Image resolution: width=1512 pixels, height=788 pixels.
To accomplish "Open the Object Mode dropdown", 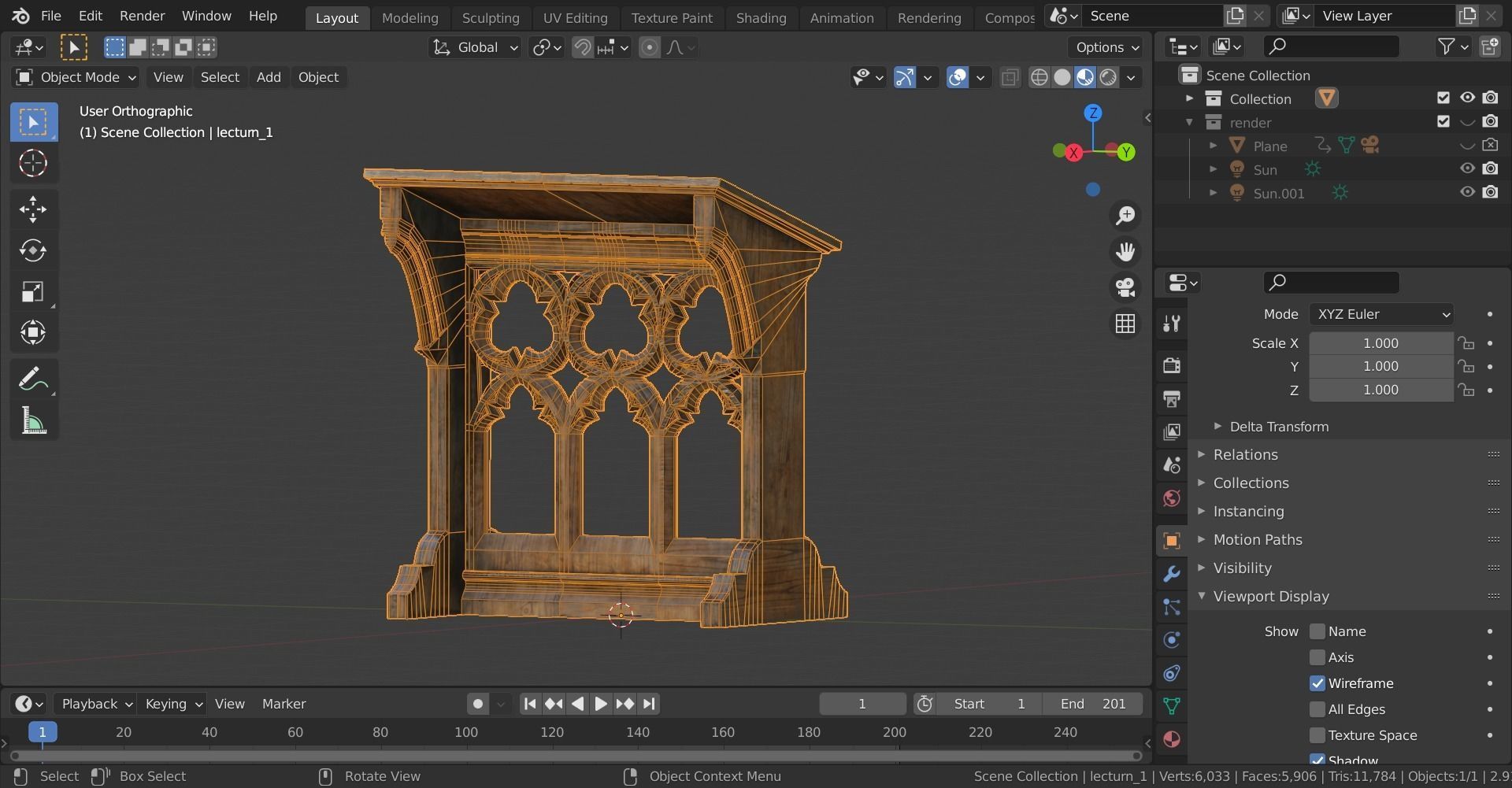I will coord(76,77).
